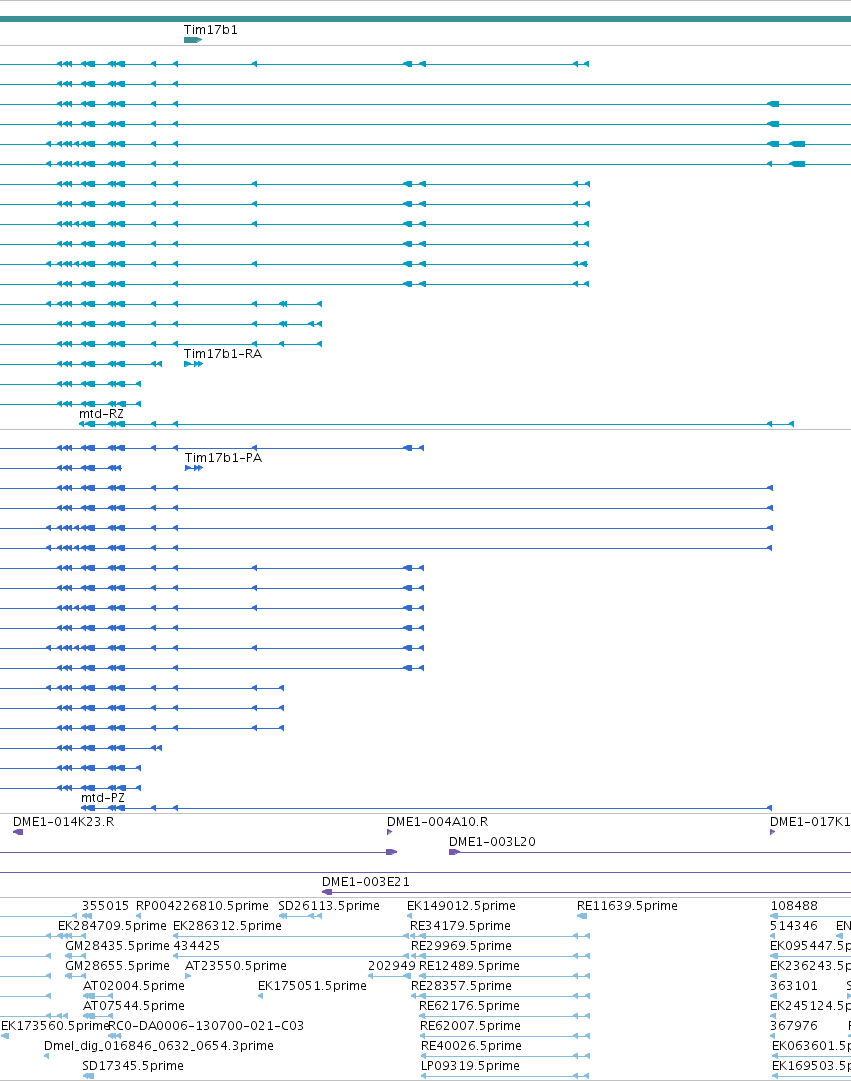Screen dimensions: 851x1081
Task: Click the DME1-003E21 label
Action: (366, 882)
